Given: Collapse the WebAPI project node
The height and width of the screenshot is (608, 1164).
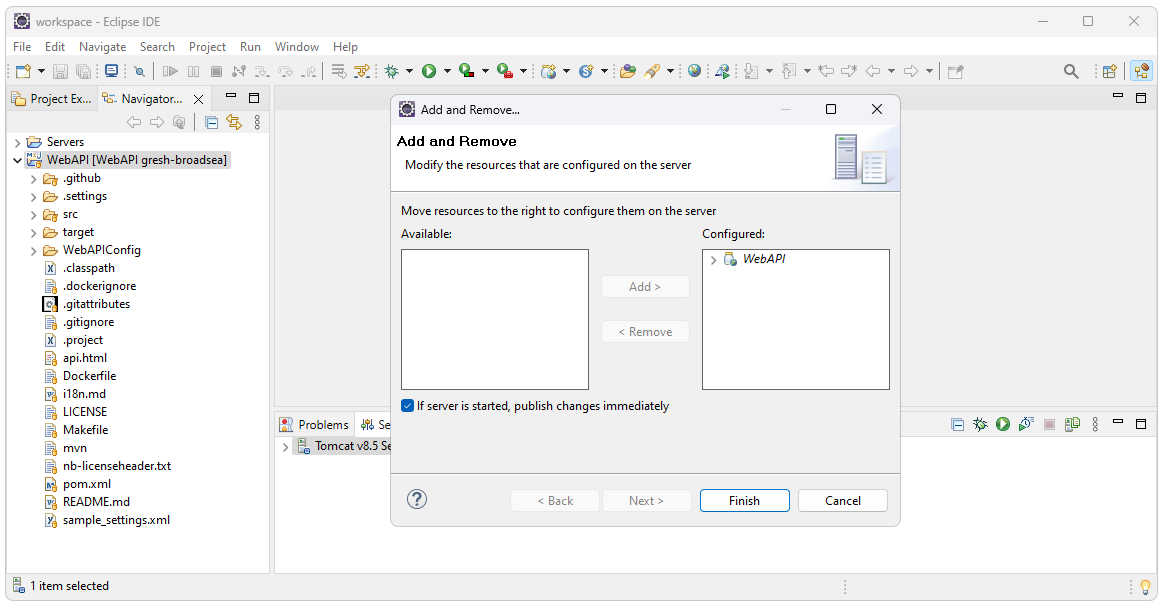Looking at the screenshot, I should pos(18,160).
